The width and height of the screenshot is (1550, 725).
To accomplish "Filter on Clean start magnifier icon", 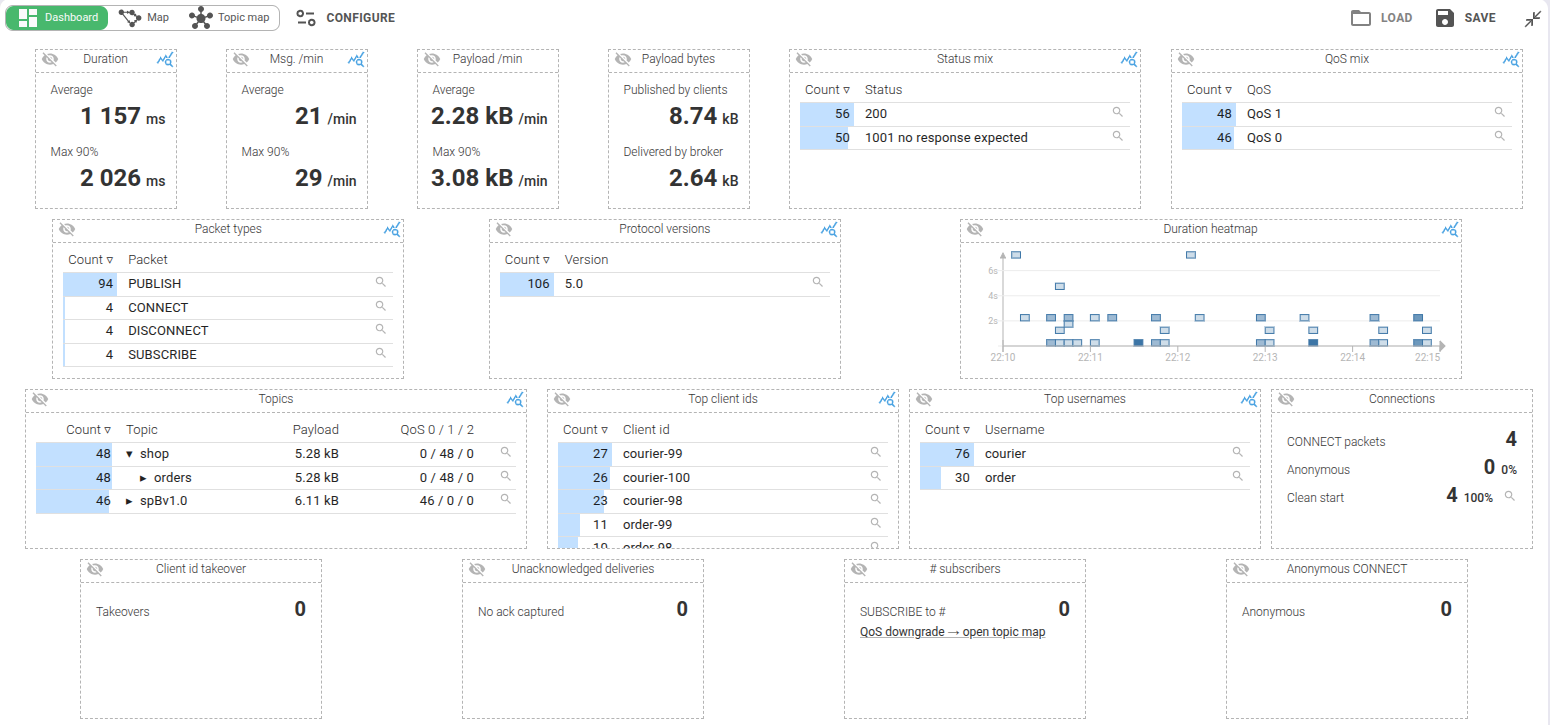I will 1510,496.
